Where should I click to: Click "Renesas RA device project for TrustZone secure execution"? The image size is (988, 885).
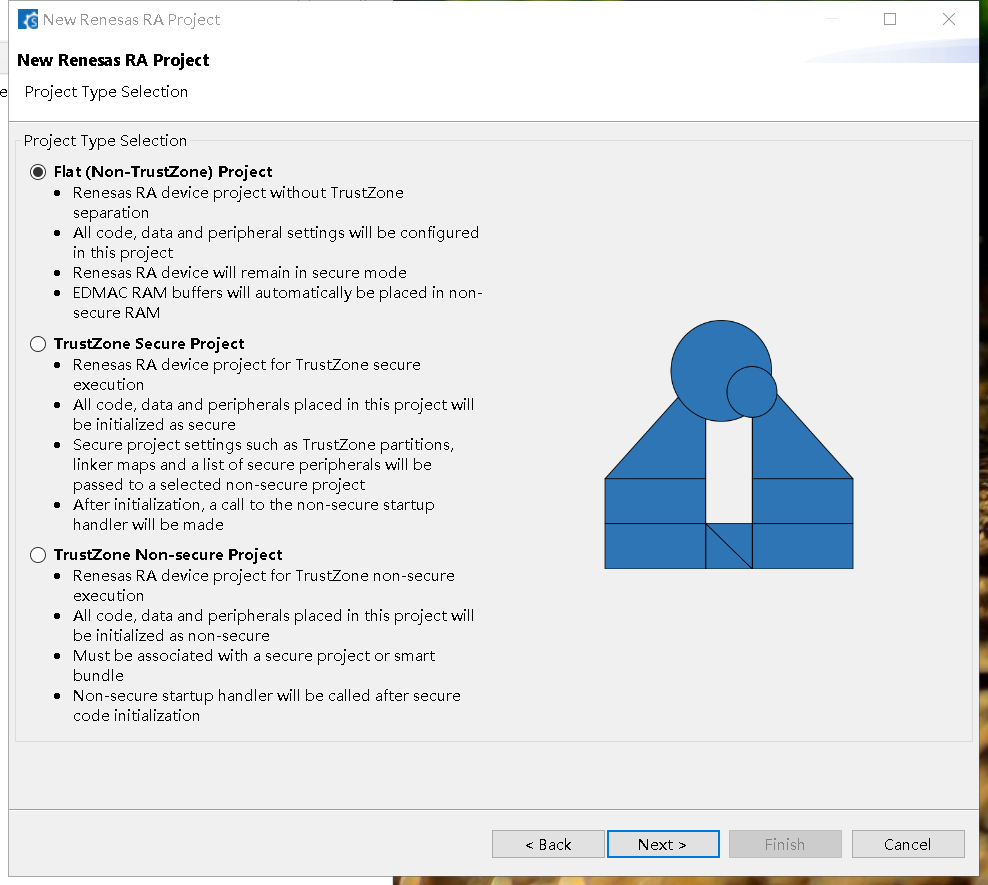[x=246, y=375]
